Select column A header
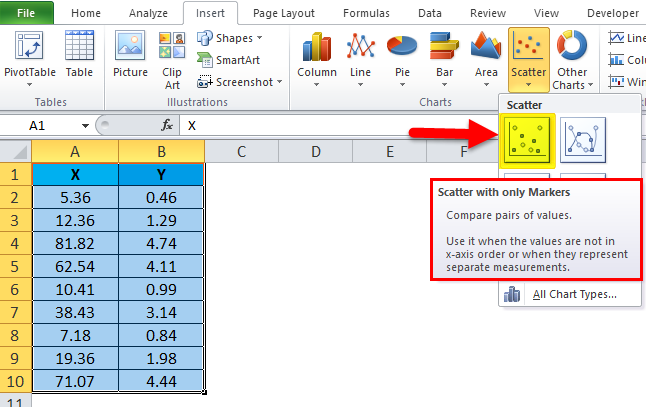The width and height of the screenshot is (646, 407). (x=75, y=151)
